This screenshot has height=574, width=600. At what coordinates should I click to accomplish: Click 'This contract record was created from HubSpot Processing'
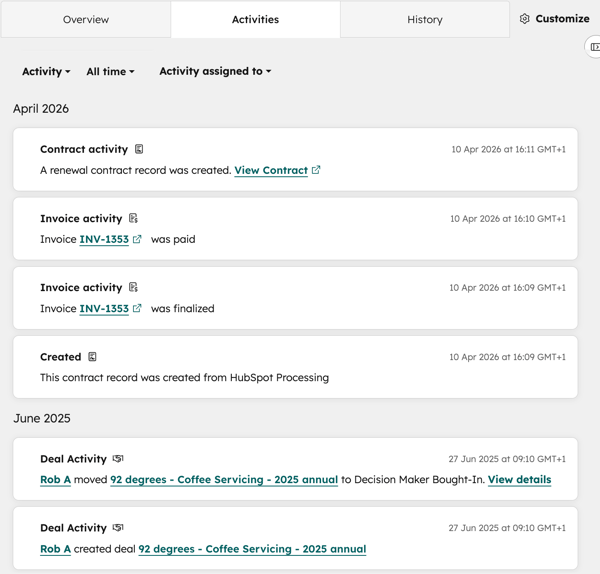[x=184, y=378]
